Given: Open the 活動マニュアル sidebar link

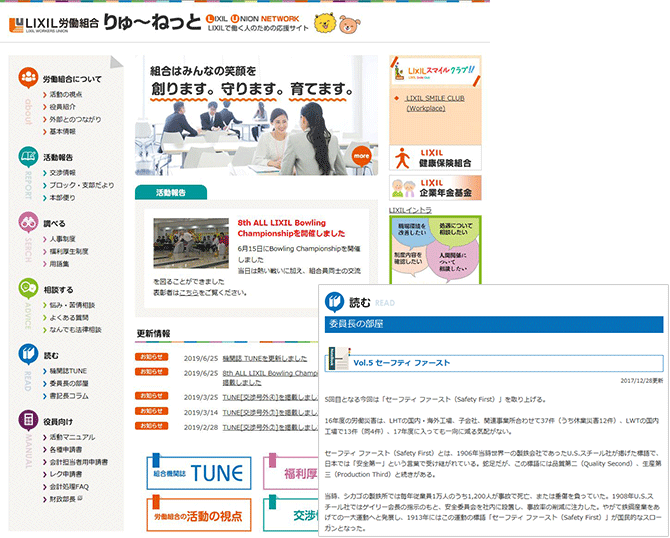Looking at the screenshot, I should pos(72,437).
